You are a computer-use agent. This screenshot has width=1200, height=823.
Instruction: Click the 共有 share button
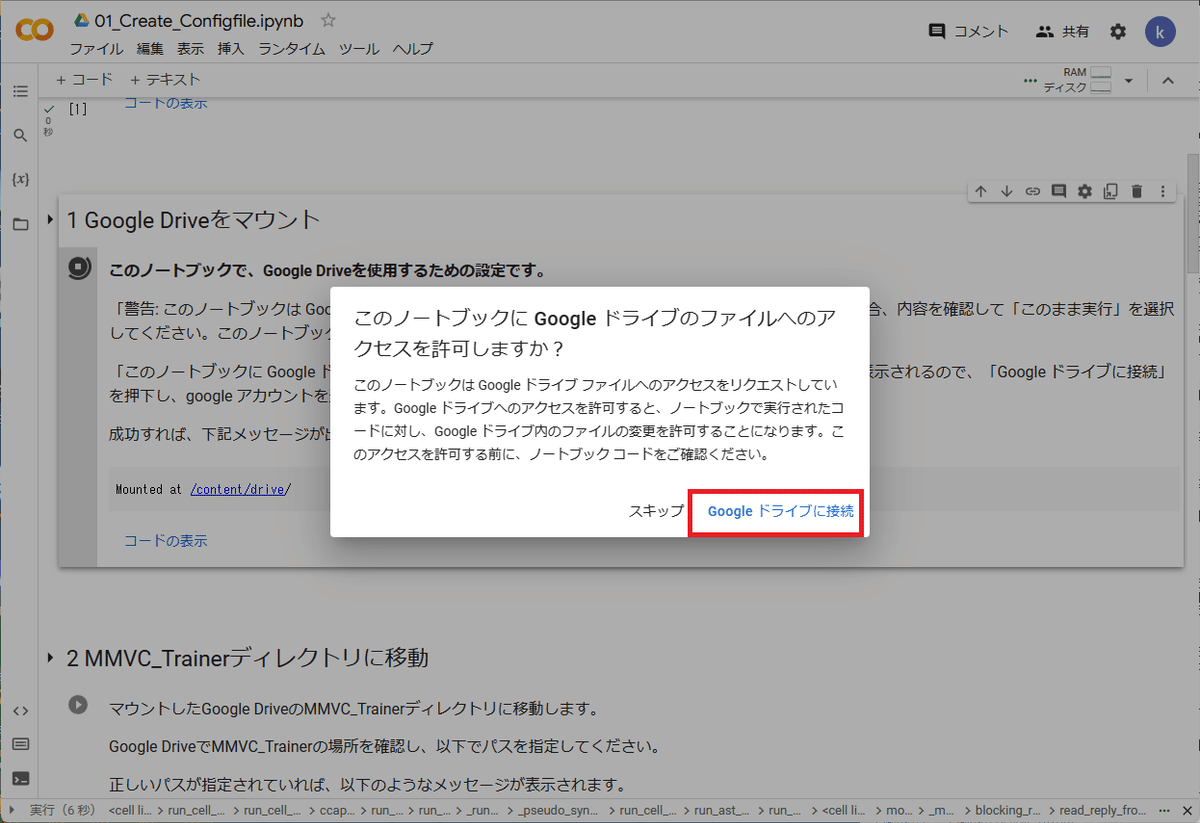[1062, 31]
